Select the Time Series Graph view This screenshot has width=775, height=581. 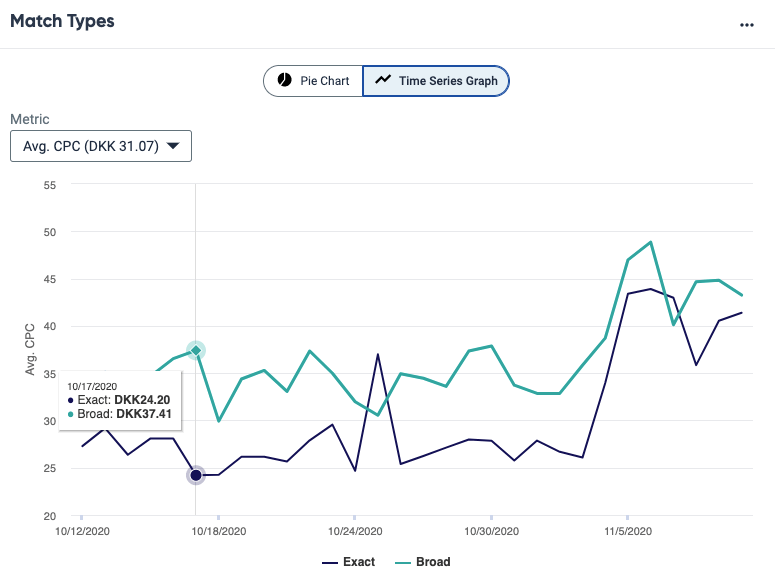tap(436, 81)
